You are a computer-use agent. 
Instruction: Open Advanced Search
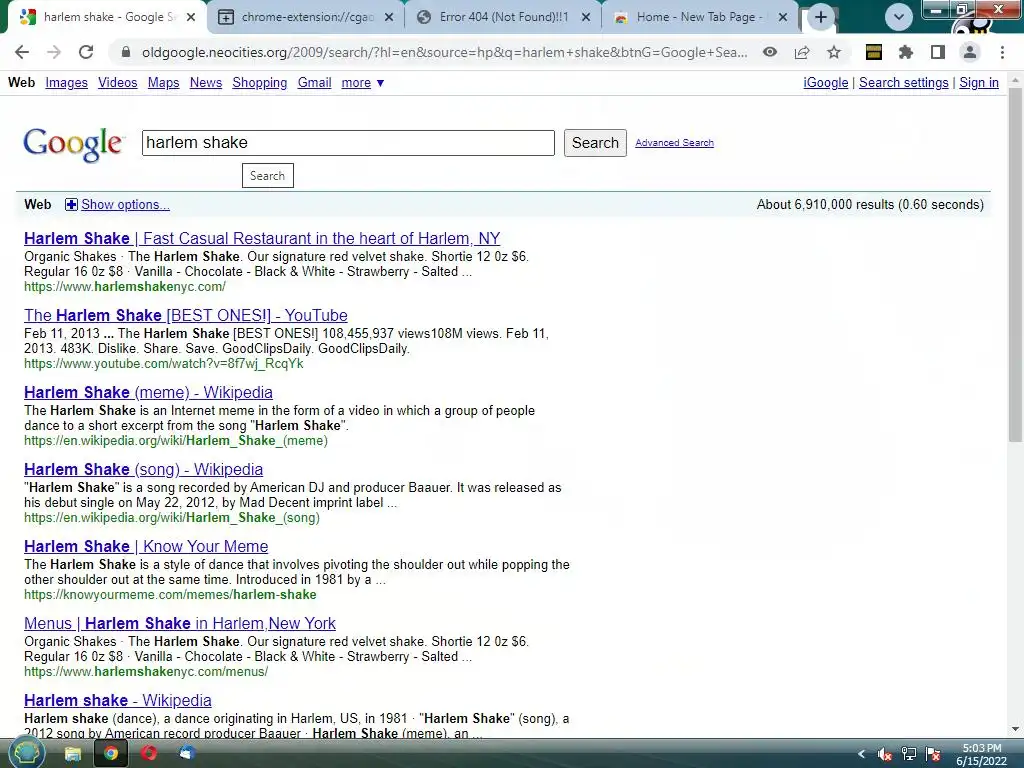[674, 142]
